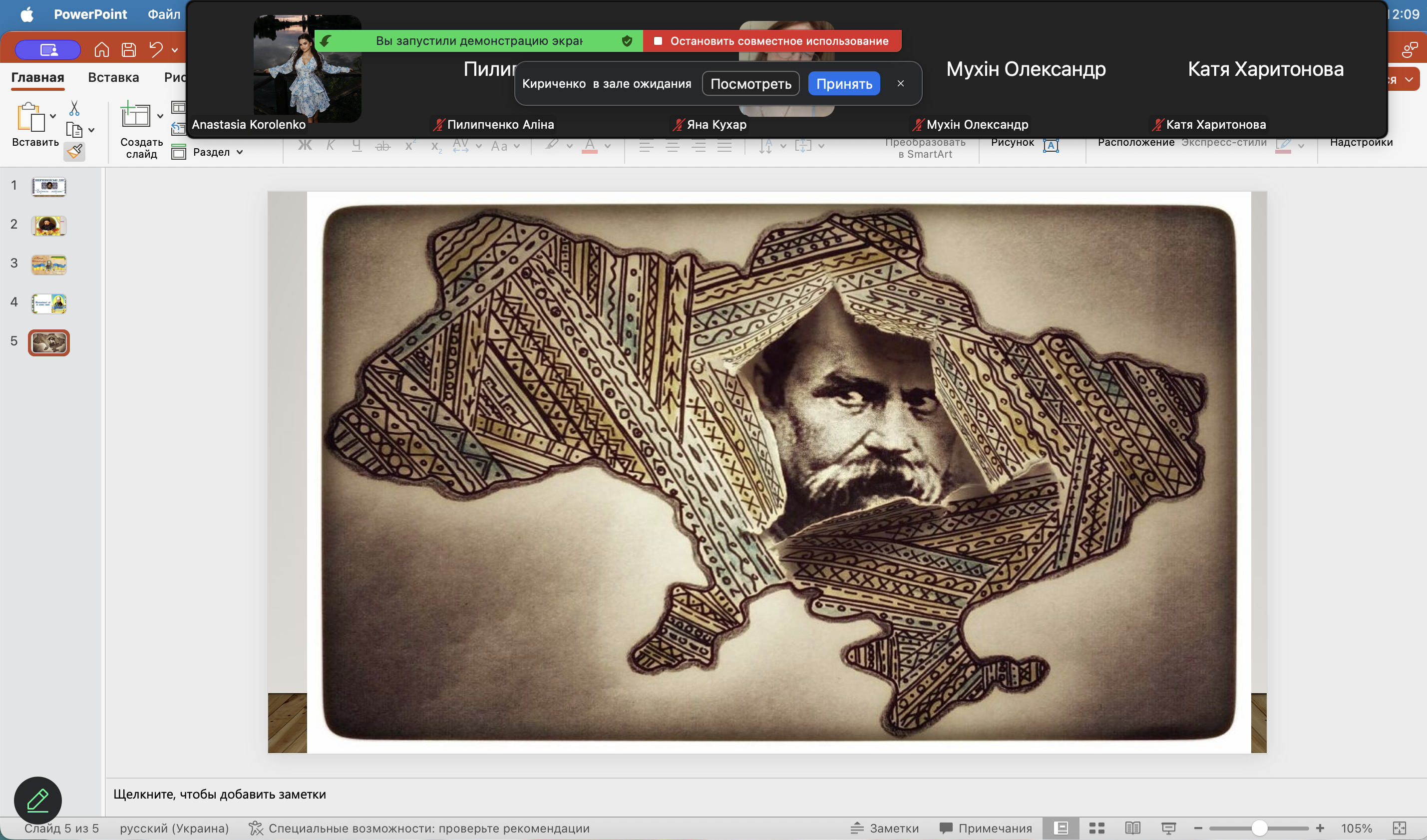
Task: Click fit slide to window icon
Action: point(1399,828)
